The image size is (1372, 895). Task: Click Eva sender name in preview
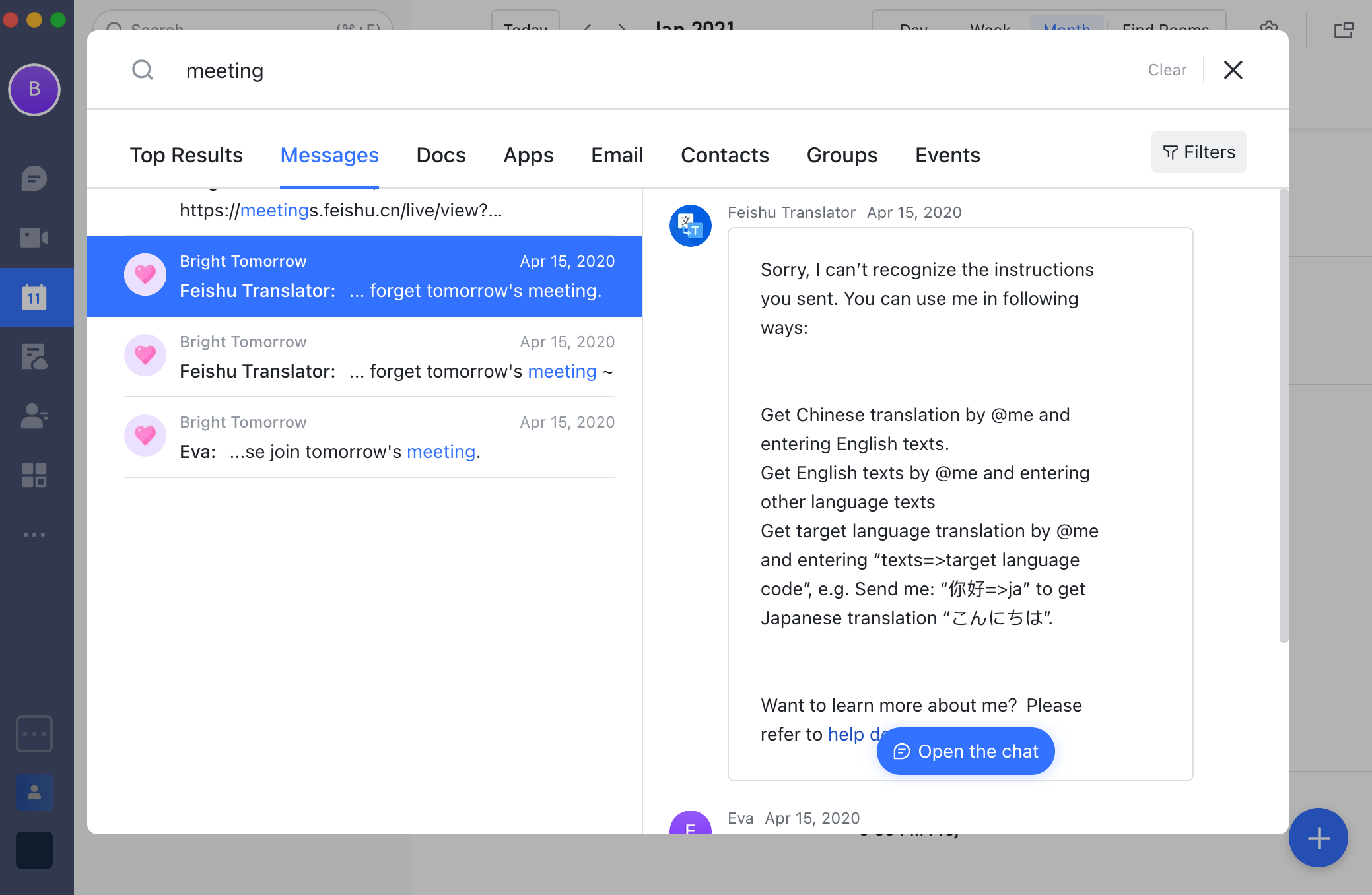pos(741,818)
